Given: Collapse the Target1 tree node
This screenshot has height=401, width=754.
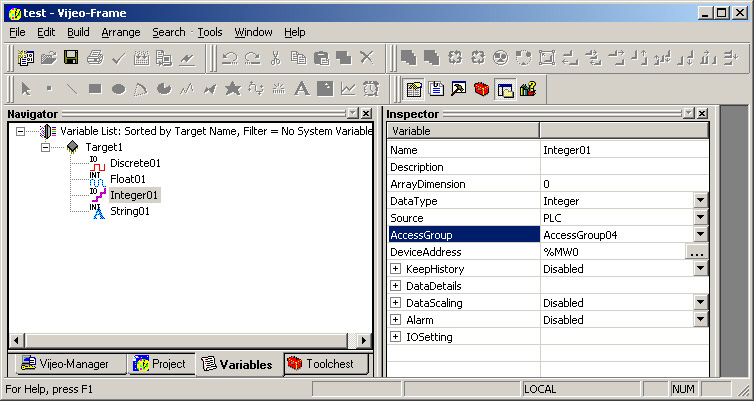Looking at the screenshot, I should [46, 147].
